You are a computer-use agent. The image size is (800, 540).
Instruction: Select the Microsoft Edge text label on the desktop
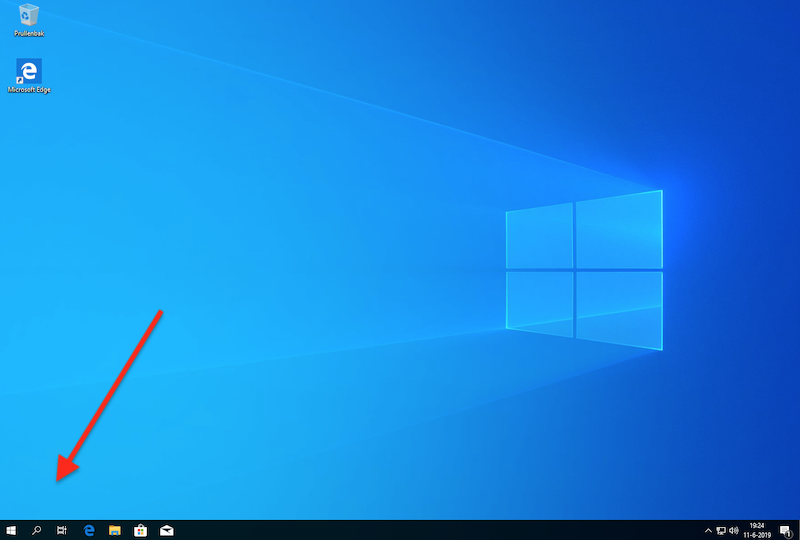click(x=29, y=89)
